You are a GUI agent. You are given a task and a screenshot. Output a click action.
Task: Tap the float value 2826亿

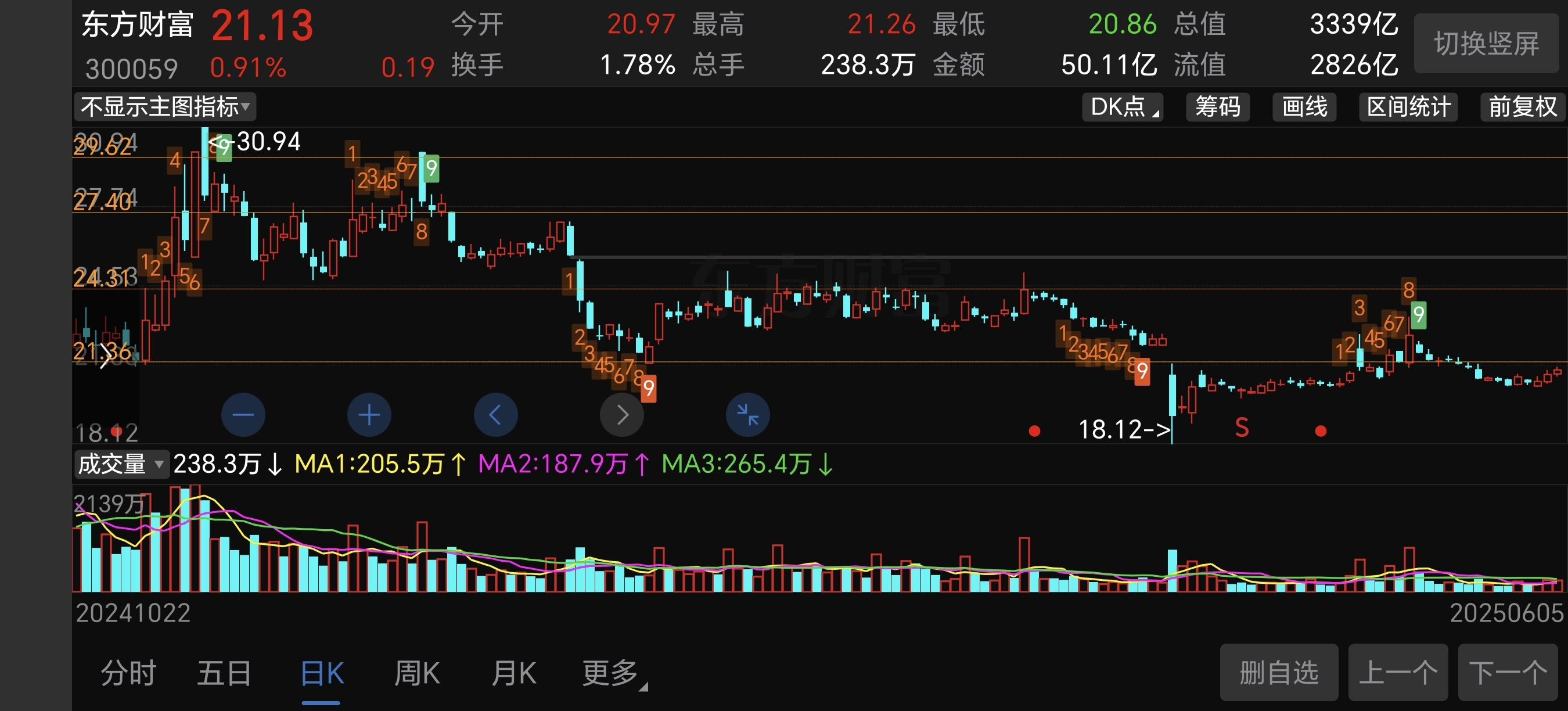point(1354,64)
